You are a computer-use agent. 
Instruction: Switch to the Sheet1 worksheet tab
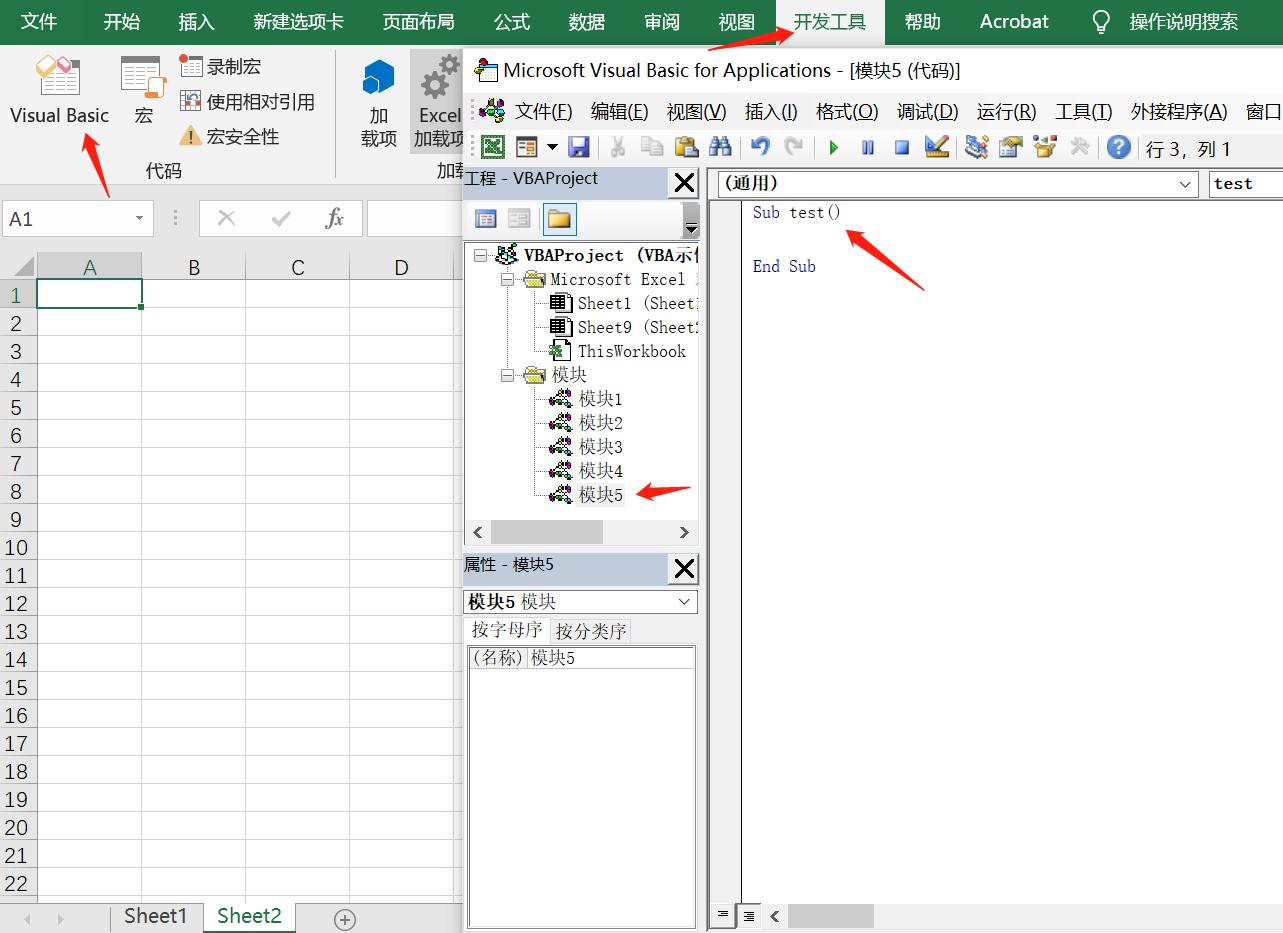click(x=156, y=916)
